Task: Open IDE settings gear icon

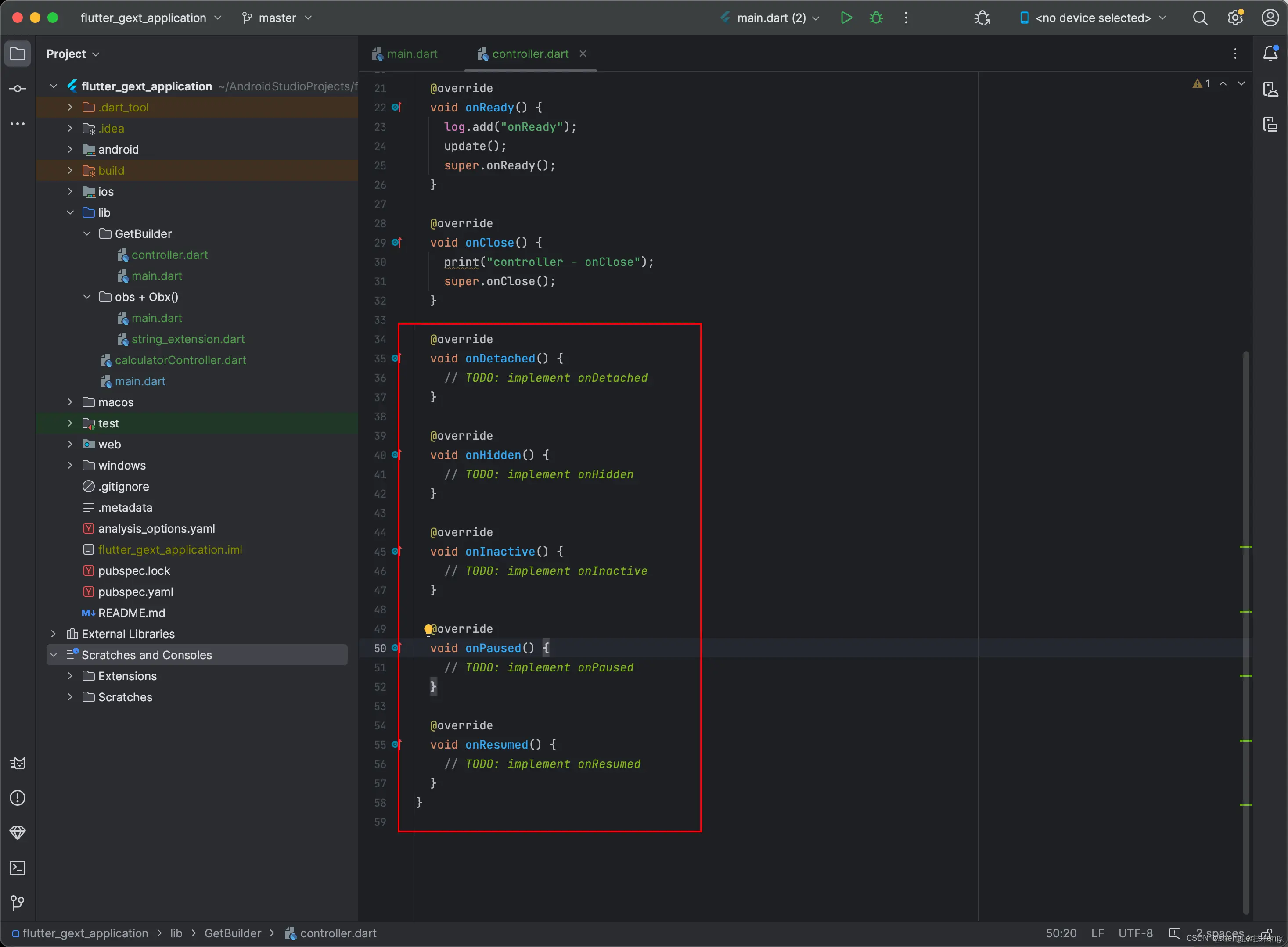Action: [x=1235, y=18]
